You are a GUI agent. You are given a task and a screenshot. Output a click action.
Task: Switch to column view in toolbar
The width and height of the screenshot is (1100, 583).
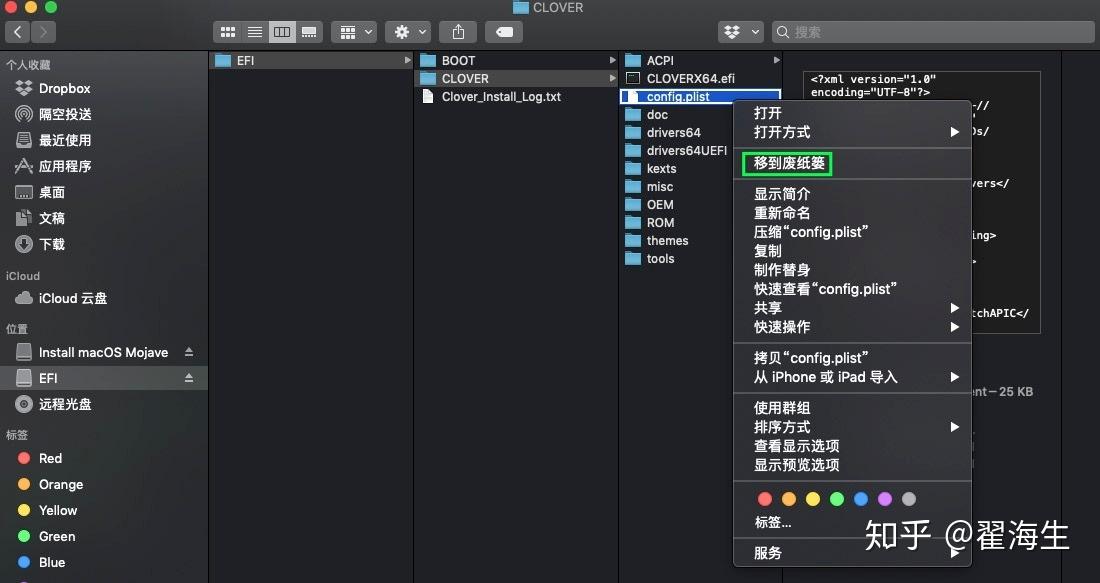point(282,32)
